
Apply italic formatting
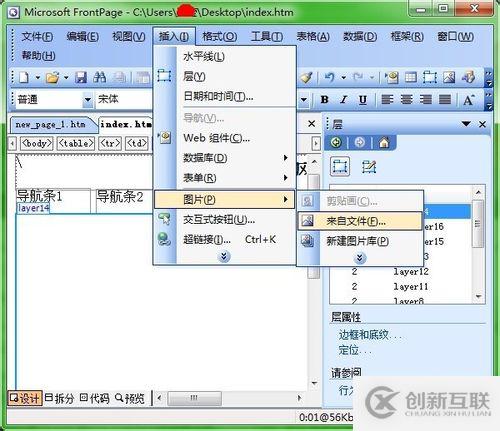(343, 100)
